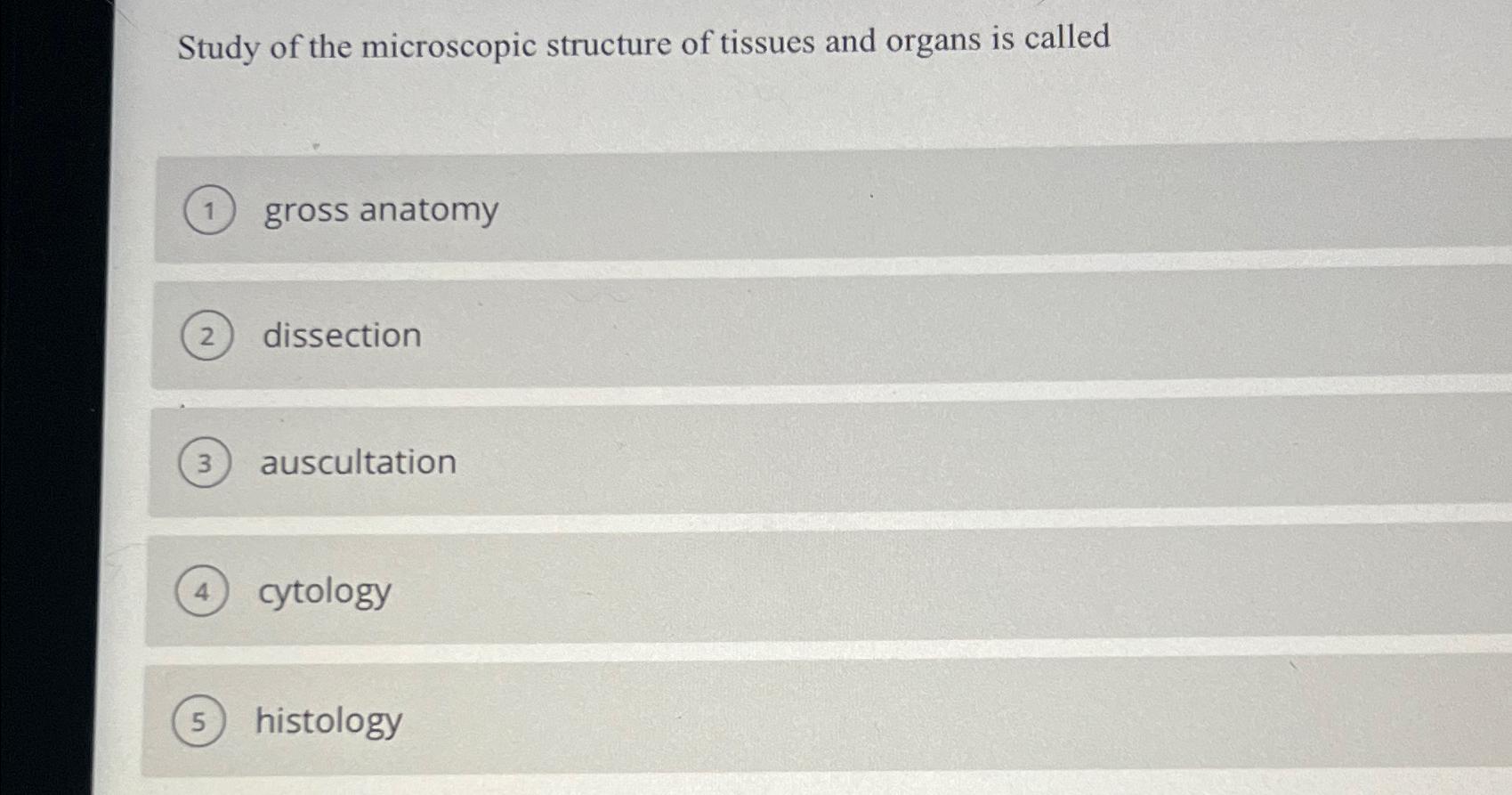Click the dissection text label

pyautogui.click(x=343, y=337)
